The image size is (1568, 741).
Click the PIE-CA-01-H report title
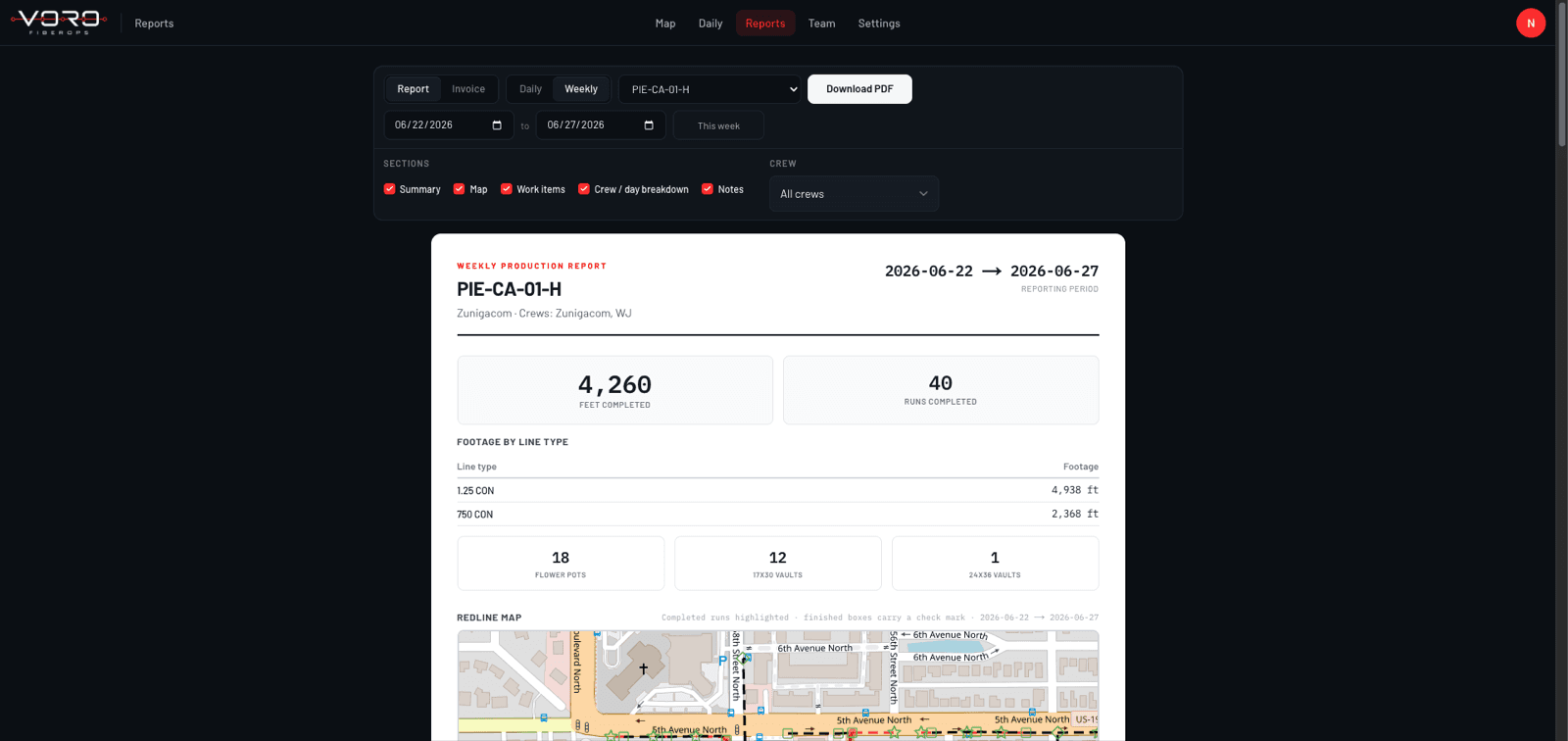[509, 289]
